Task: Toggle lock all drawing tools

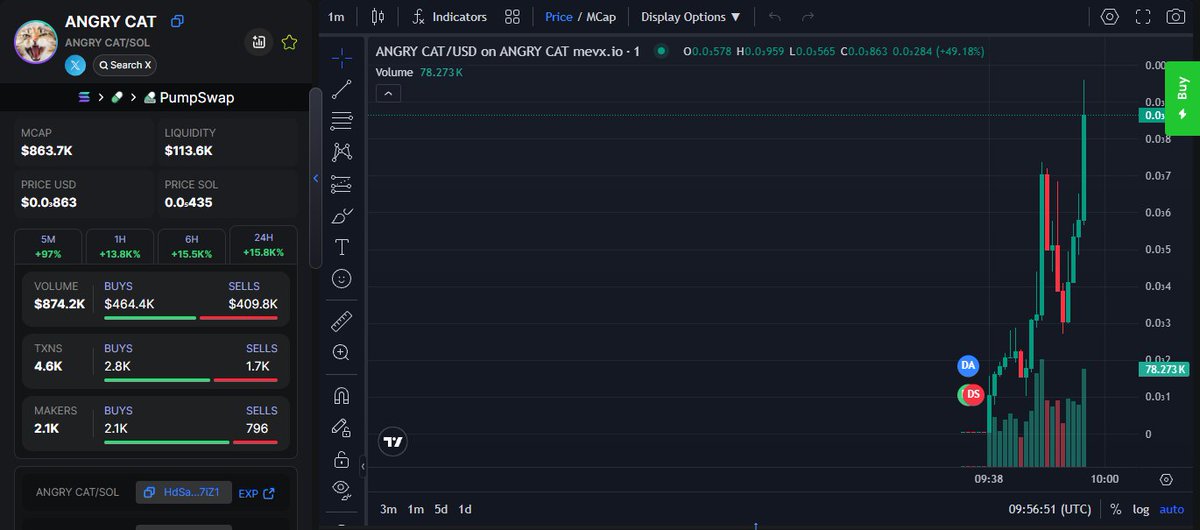Action: tap(342, 460)
